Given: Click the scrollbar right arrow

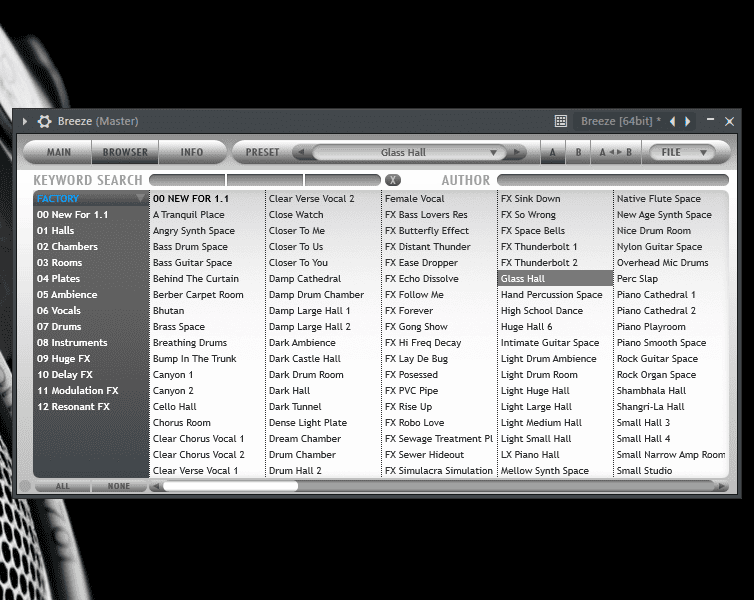Looking at the screenshot, I should coord(721,487).
